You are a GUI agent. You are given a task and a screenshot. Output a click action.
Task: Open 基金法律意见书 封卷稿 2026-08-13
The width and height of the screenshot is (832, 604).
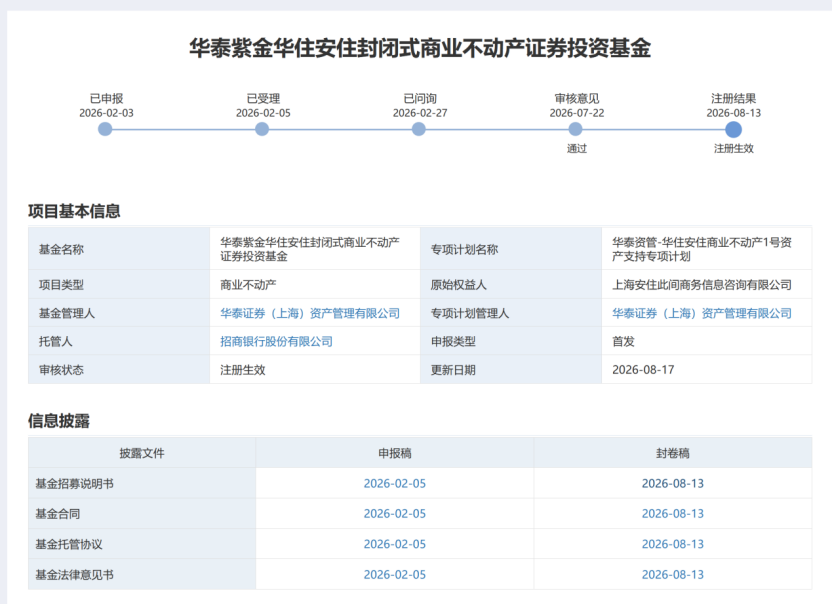[x=673, y=574]
